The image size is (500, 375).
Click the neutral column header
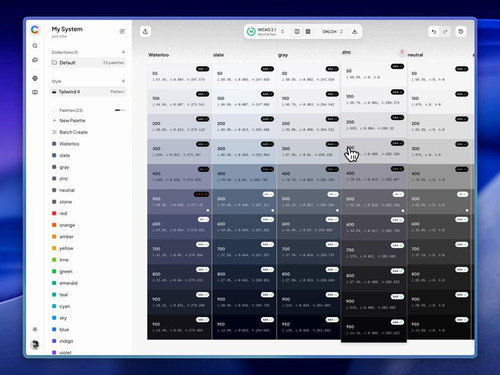coord(415,55)
